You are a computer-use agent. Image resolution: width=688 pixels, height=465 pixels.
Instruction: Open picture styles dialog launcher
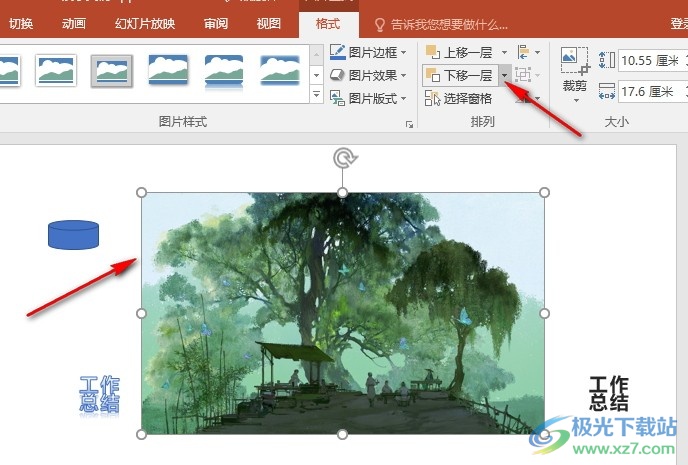coord(409,125)
